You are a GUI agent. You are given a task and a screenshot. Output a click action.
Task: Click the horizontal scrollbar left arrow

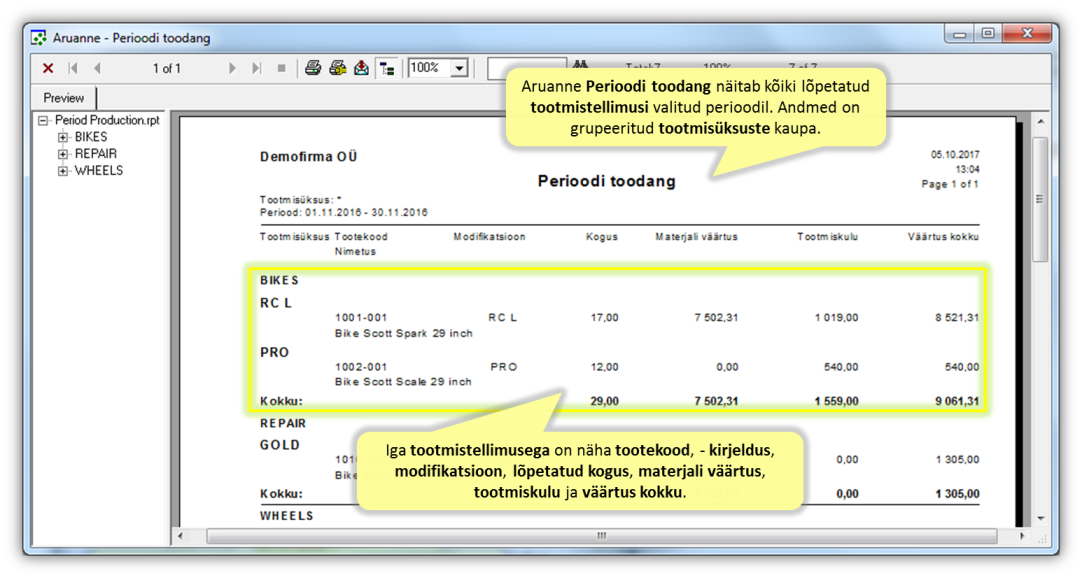click(181, 536)
